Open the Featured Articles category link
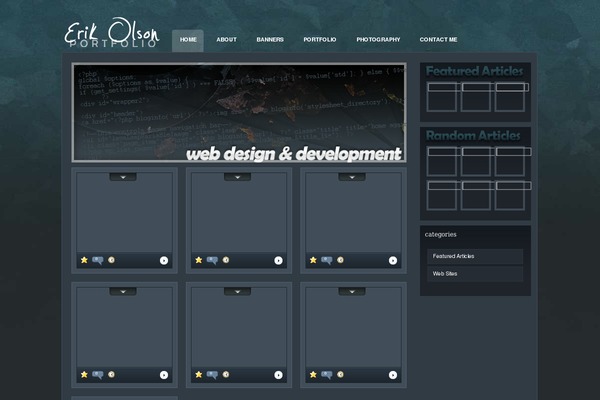The width and height of the screenshot is (600, 400). point(475,256)
